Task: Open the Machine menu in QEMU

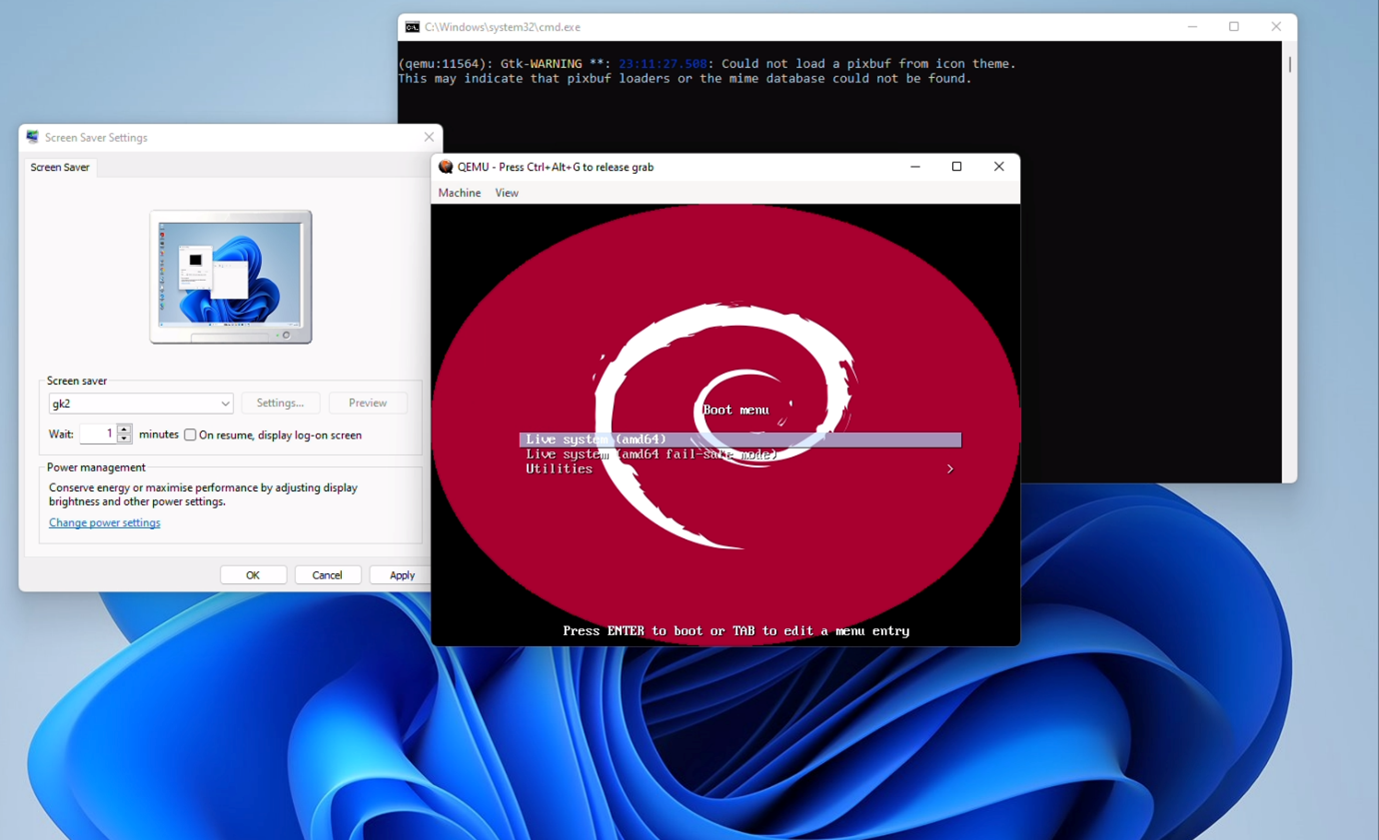Action: (459, 193)
